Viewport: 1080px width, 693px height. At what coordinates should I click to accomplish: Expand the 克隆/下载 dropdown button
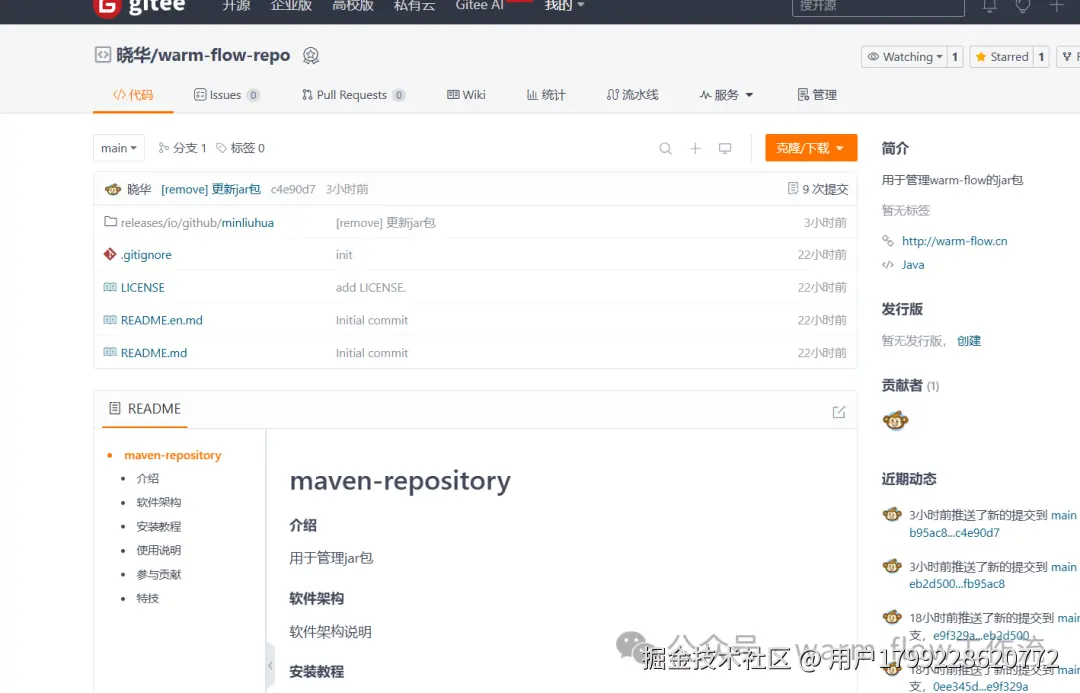click(x=811, y=148)
